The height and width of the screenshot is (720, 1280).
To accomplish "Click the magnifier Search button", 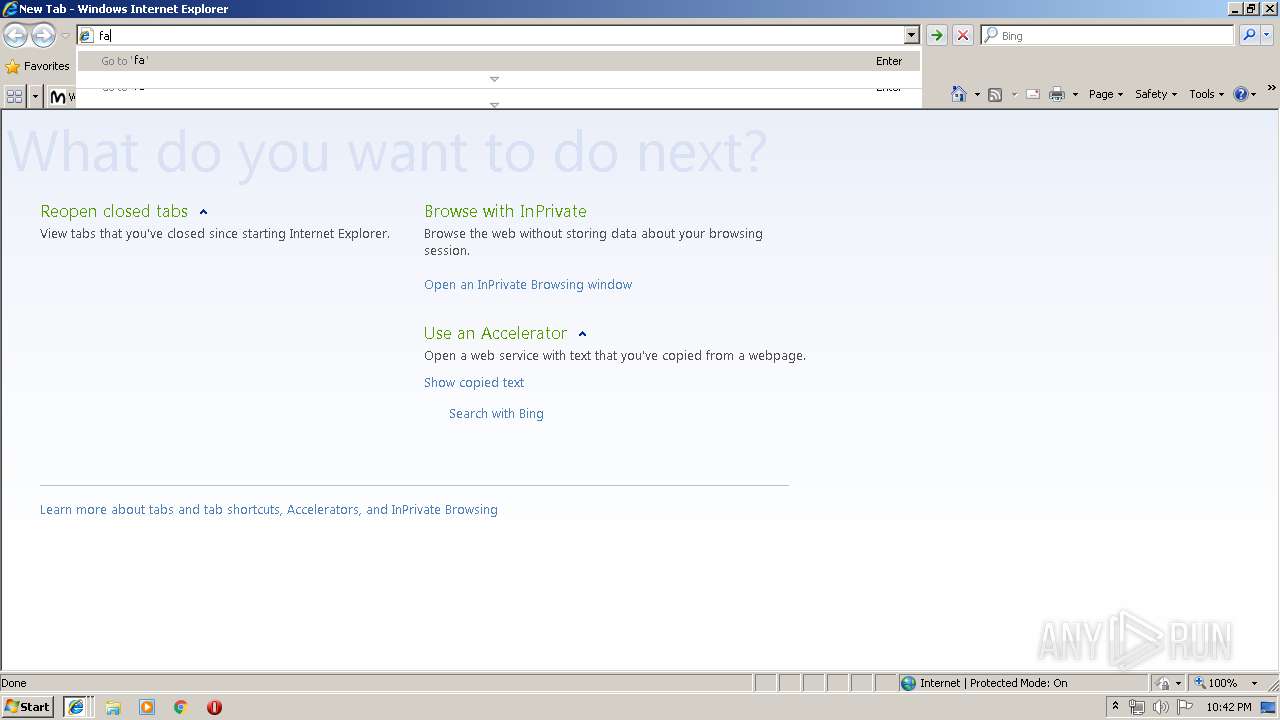I will pyautogui.click(x=1249, y=35).
